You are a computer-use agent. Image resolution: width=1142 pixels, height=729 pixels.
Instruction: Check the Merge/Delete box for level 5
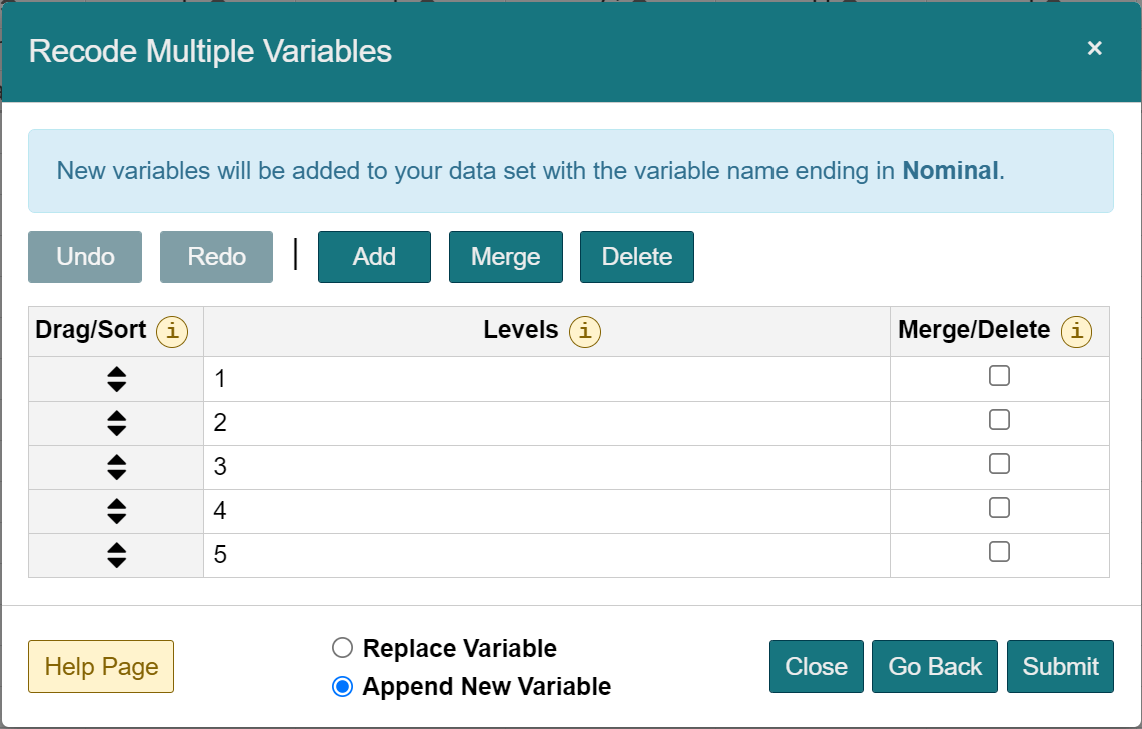click(999, 551)
